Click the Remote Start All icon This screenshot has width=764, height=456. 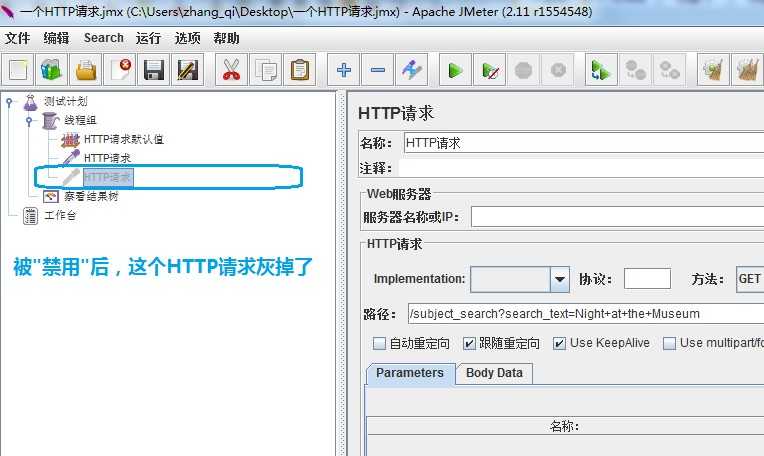[x=601, y=70]
